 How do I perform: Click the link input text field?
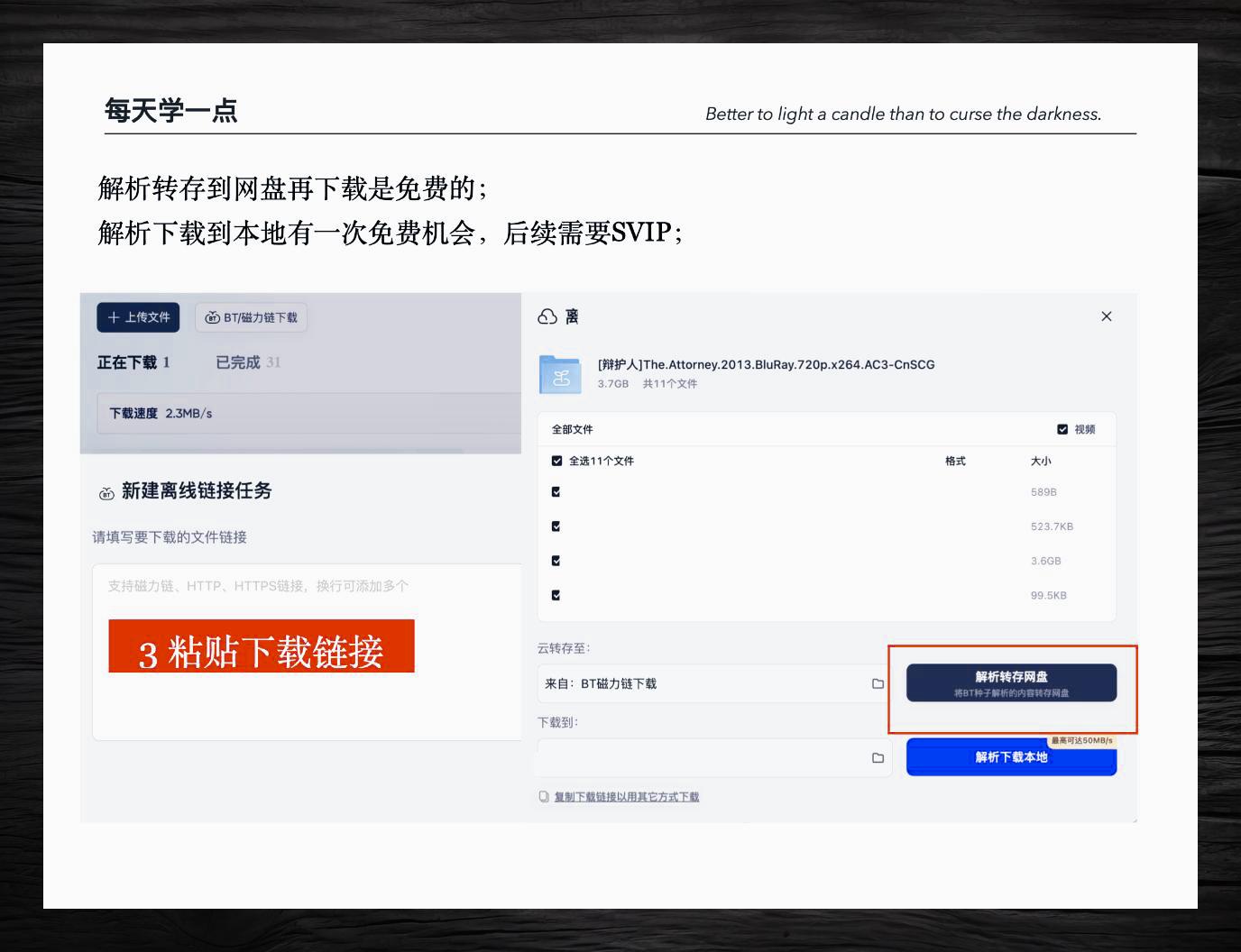307,652
